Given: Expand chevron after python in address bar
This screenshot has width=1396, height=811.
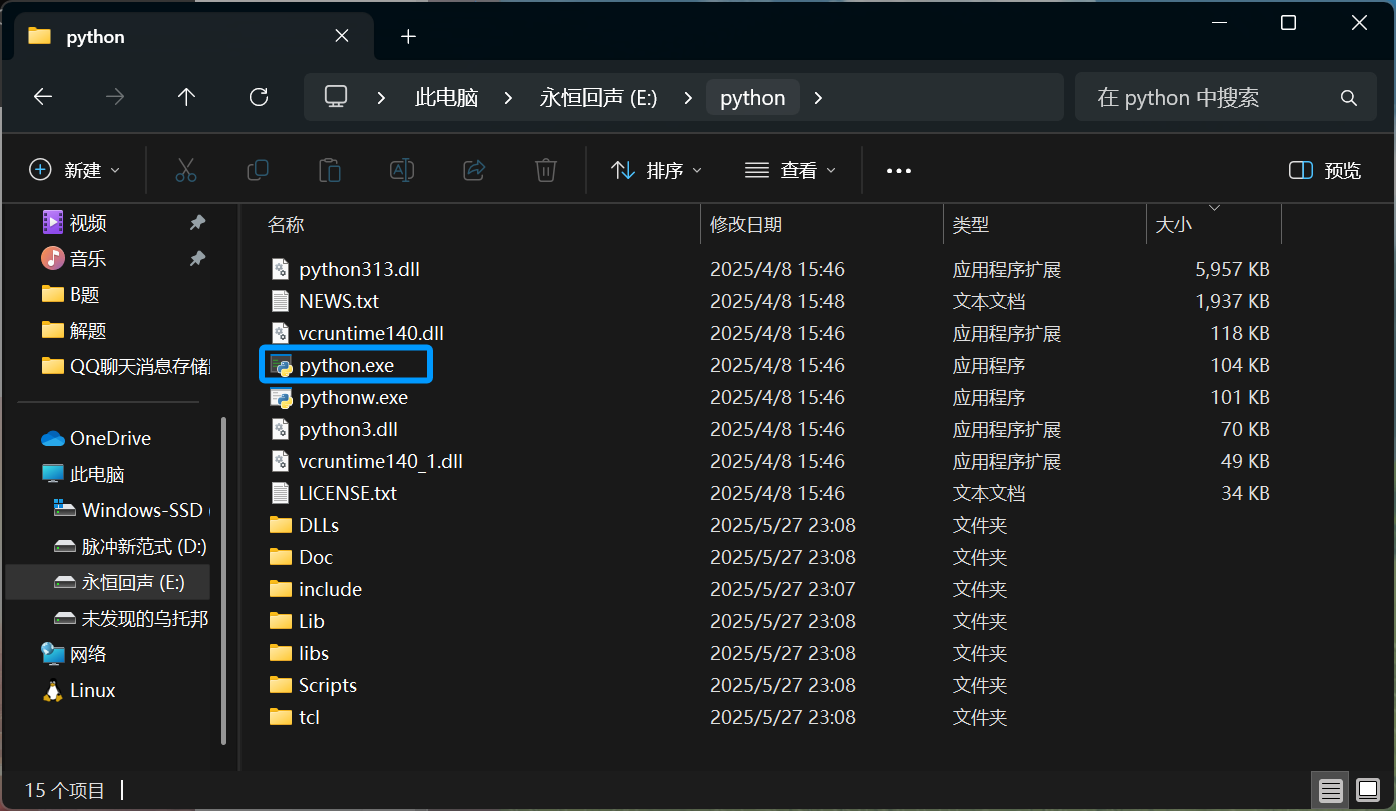Looking at the screenshot, I should click(819, 98).
